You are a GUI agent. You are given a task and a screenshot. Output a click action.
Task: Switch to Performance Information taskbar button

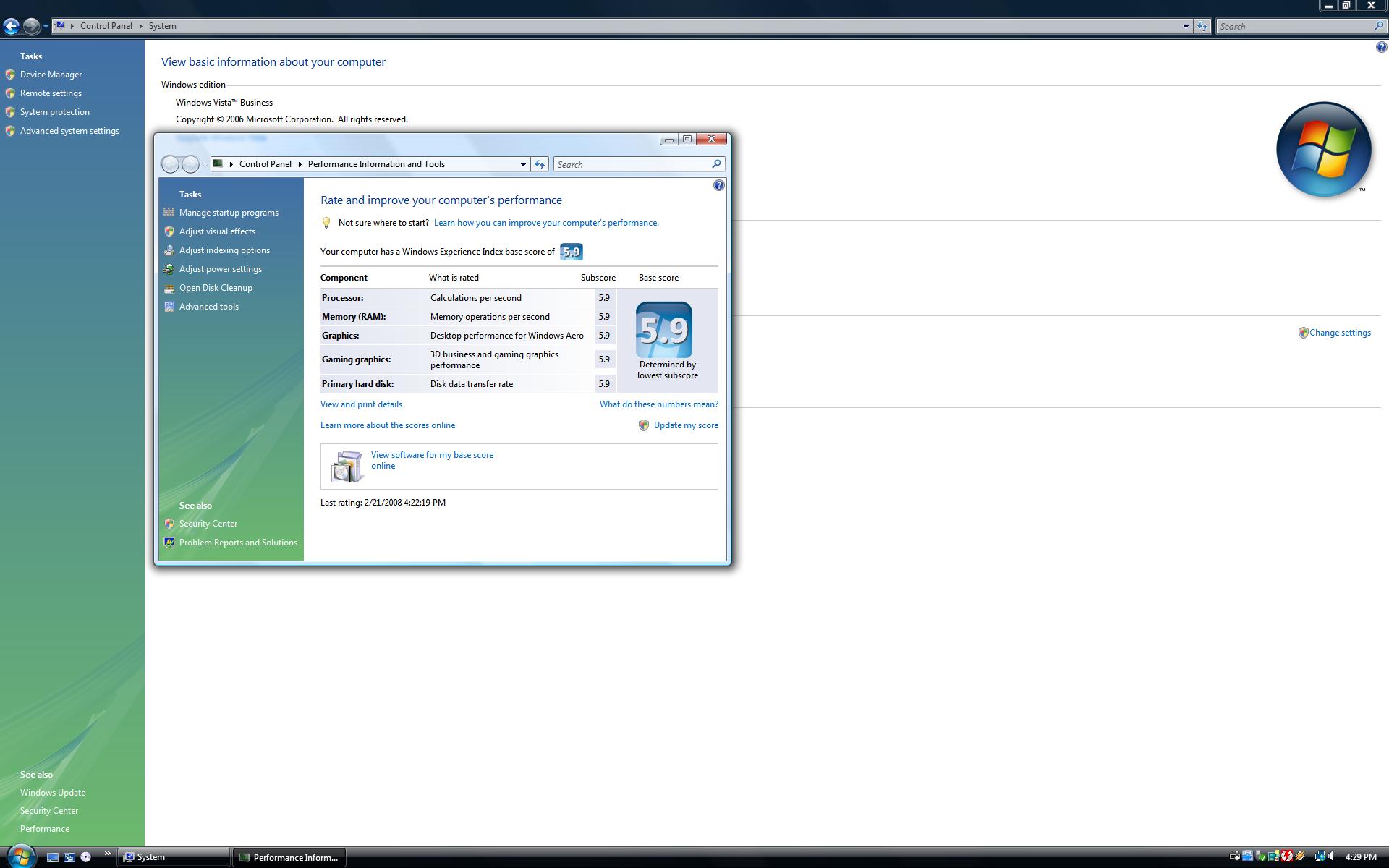click(x=289, y=857)
